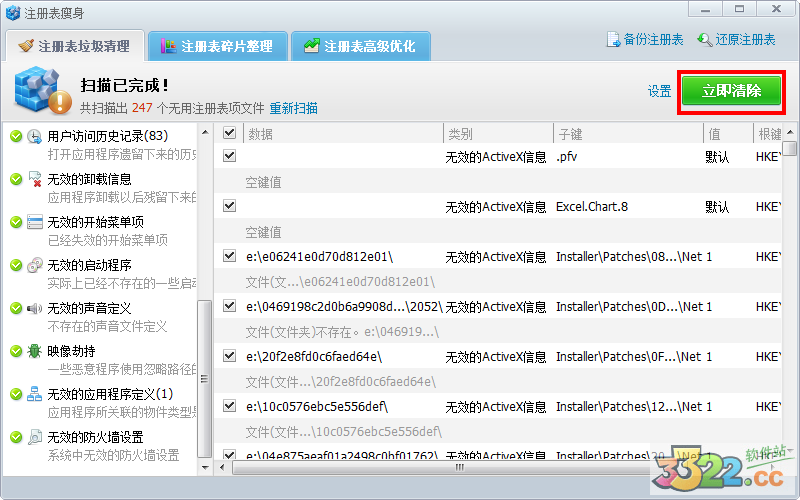800x500 pixels.
Task: Toggle the select-all checkbox in table header
Action: point(230,133)
